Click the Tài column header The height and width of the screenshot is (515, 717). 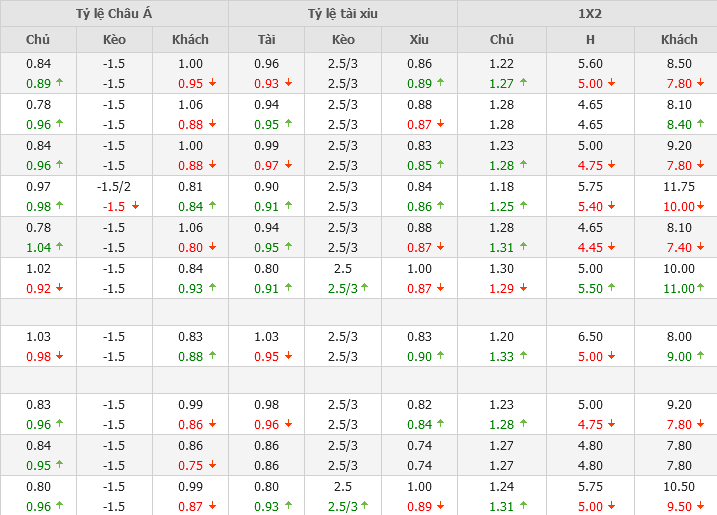coord(266,40)
